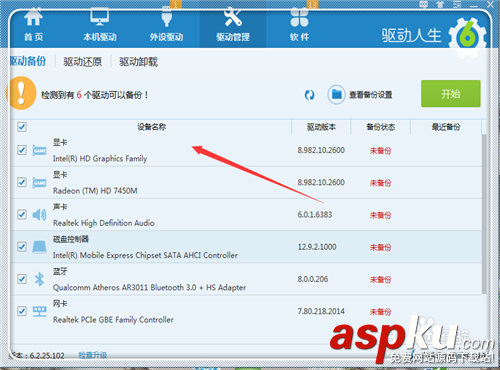Select Realtek PCIe GBE Family Controller text
This screenshot has width=500, height=370.
pyautogui.click(x=113, y=320)
